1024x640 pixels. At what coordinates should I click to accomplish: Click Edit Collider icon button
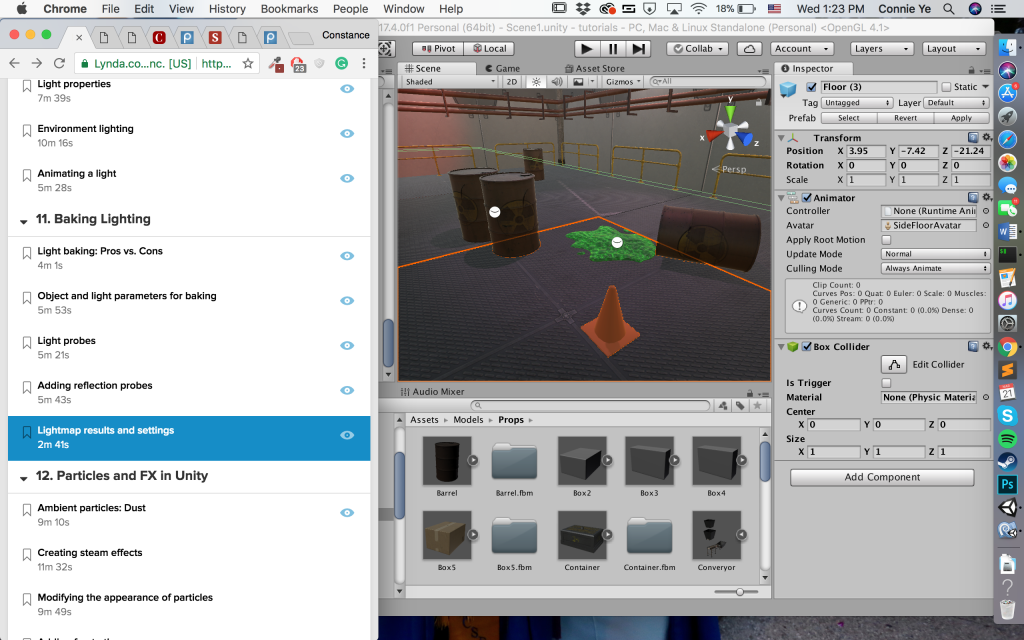(894, 364)
